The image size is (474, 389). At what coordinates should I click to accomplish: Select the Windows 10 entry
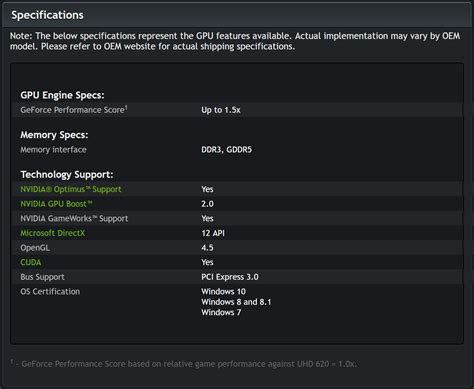click(223, 292)
